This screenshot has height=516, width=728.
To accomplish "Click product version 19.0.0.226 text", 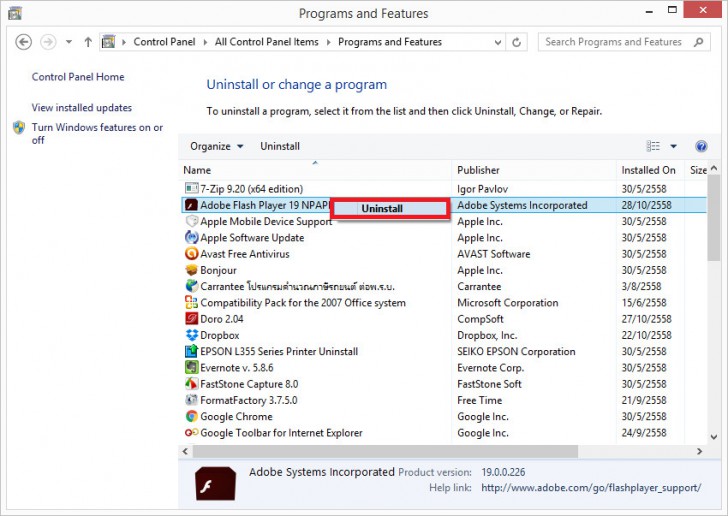I will pyautogui.click(x=503, y=472).
